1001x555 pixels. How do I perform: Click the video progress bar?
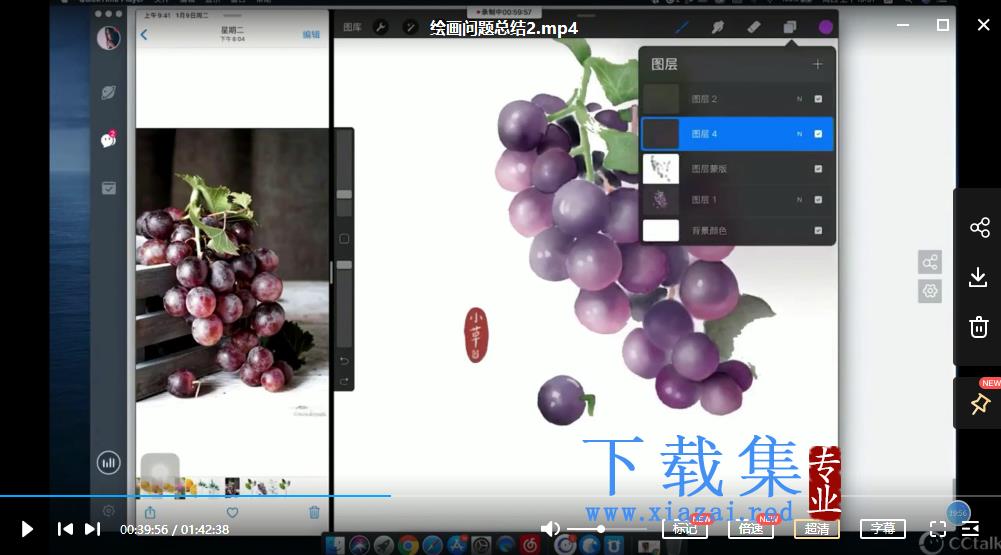pyautogui.click(x=500, y=496)
